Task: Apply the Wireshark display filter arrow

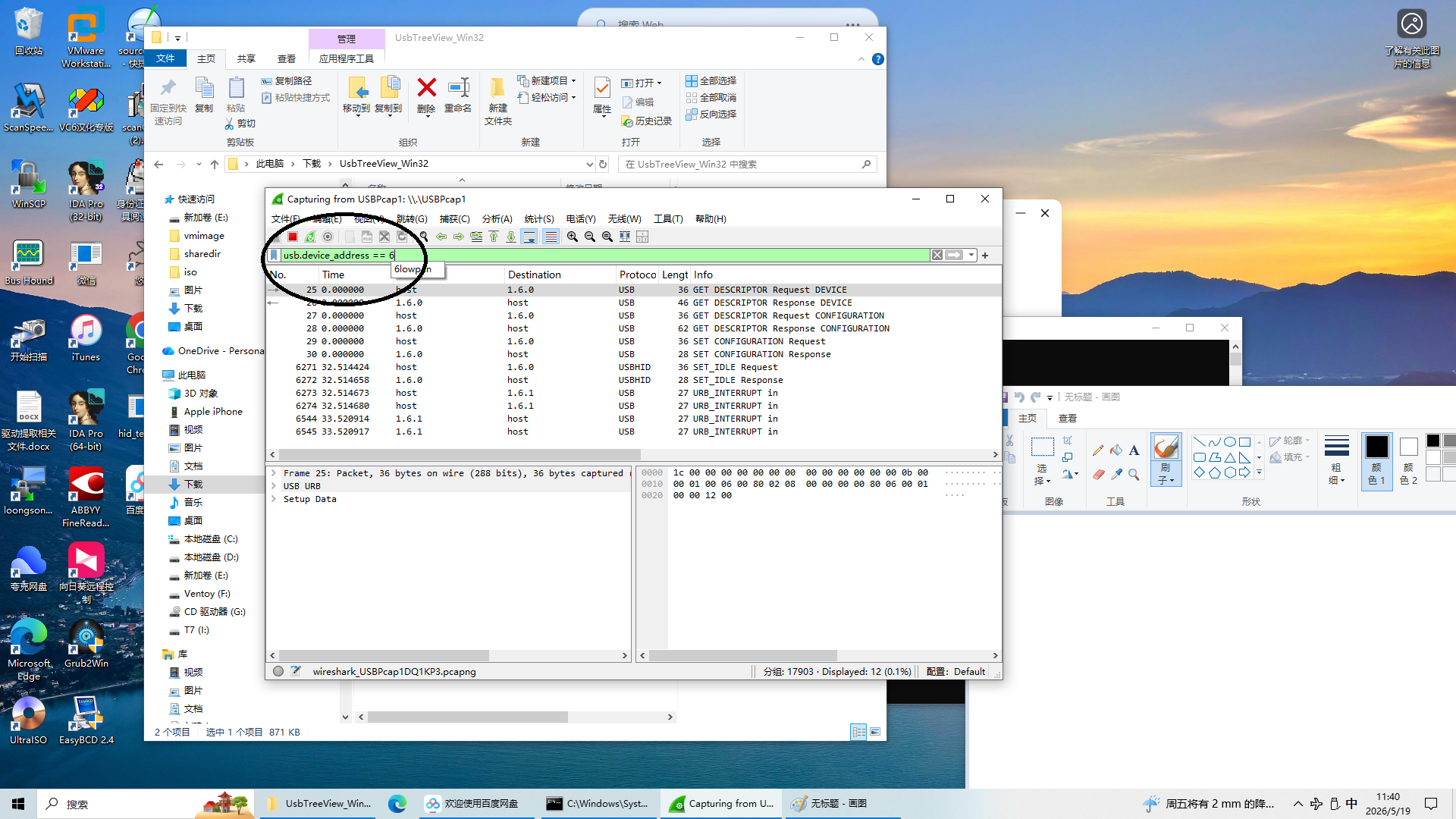Action: (954, 255)
